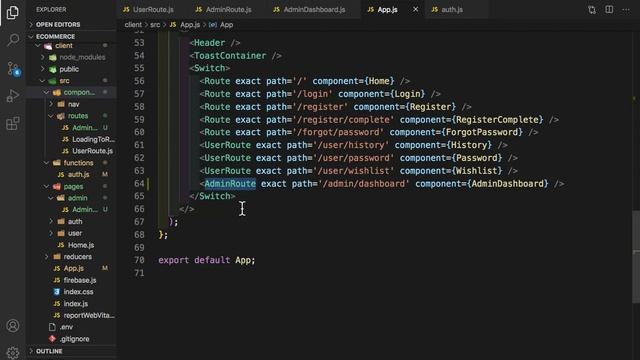This screenshot has width=640, height=360.
Task: Switch to the AdminRoute.js tab
Action: point(223,9)
